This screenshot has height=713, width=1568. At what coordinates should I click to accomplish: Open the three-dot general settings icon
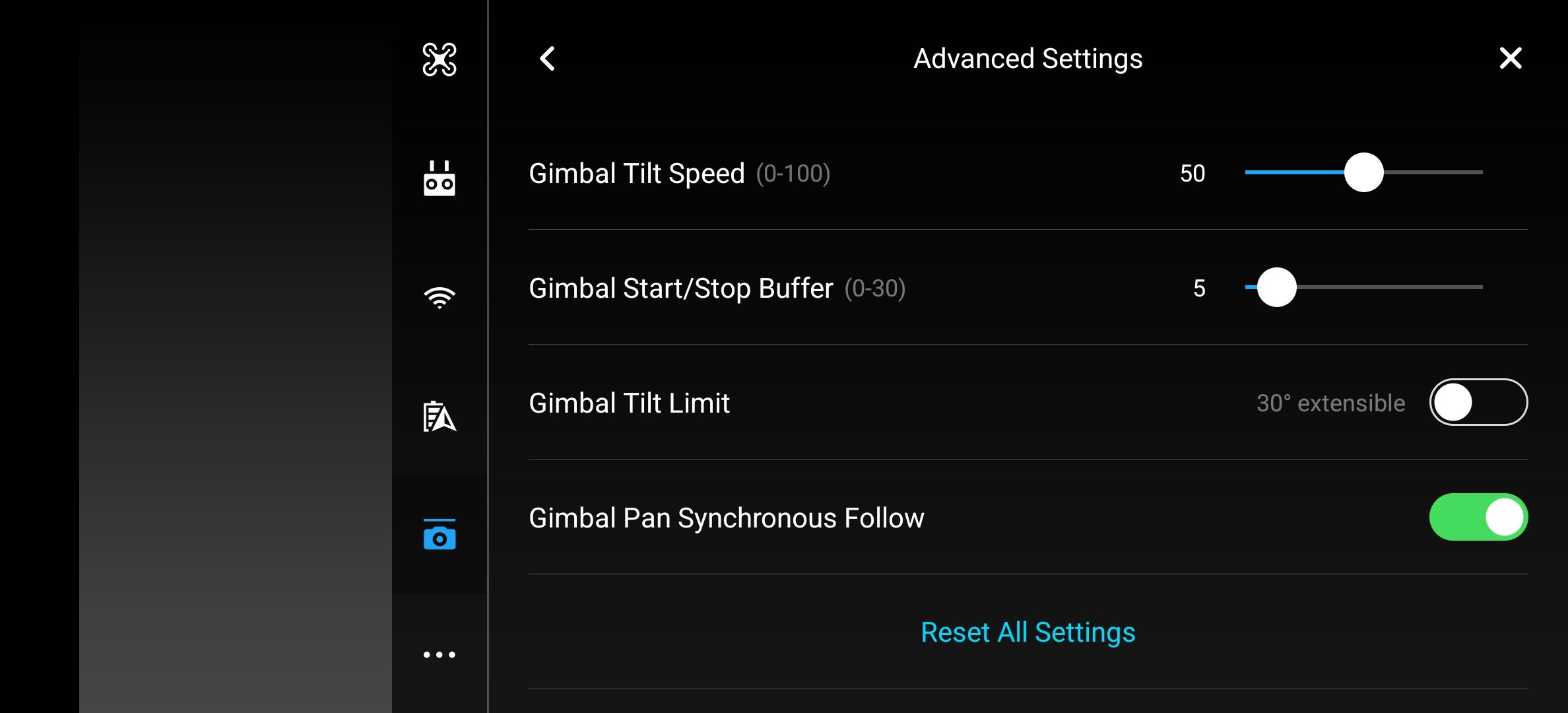click(x=440, y=654)
